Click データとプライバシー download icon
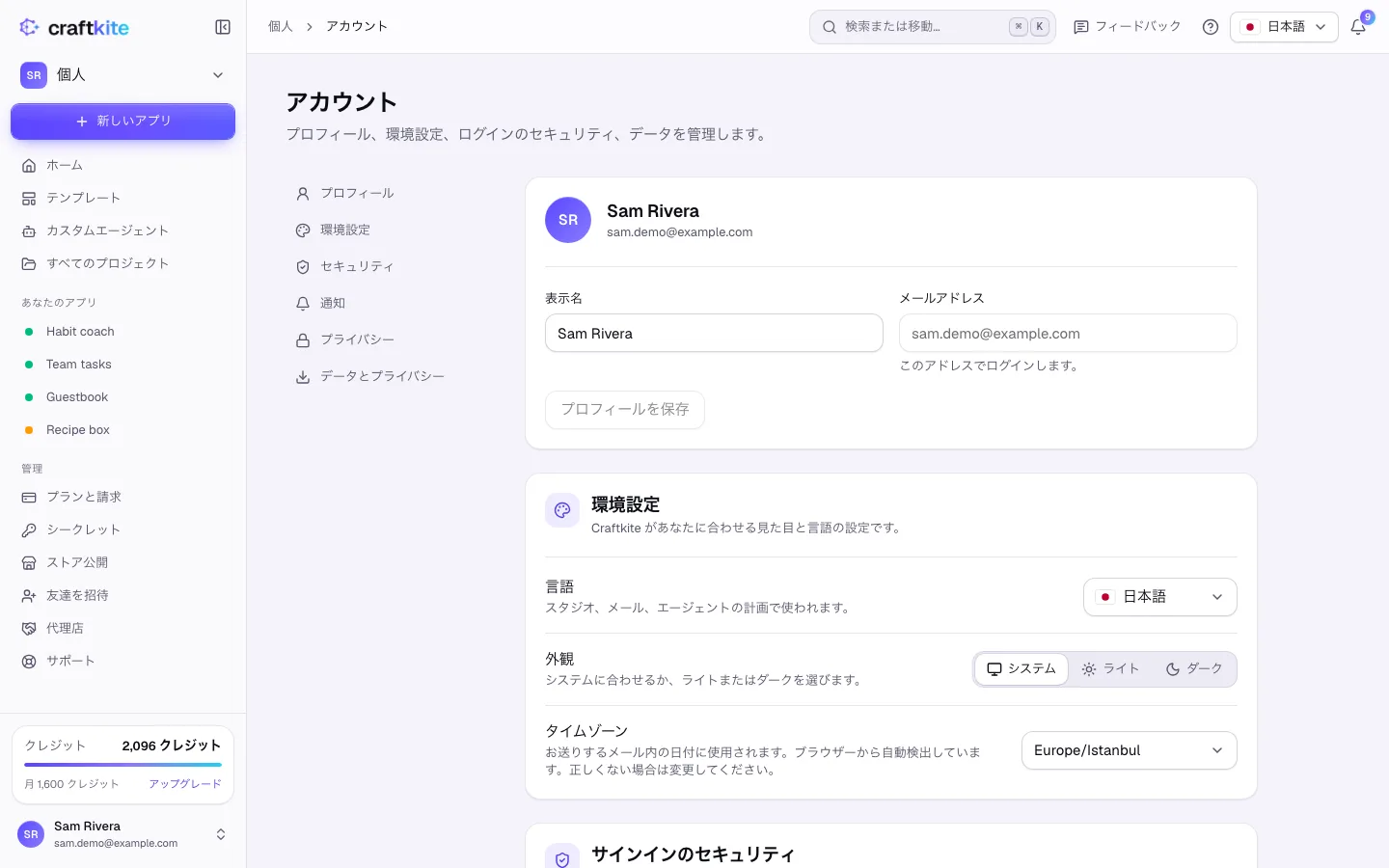Viewport: 1389px width, 868px height. tap(303, 376)
